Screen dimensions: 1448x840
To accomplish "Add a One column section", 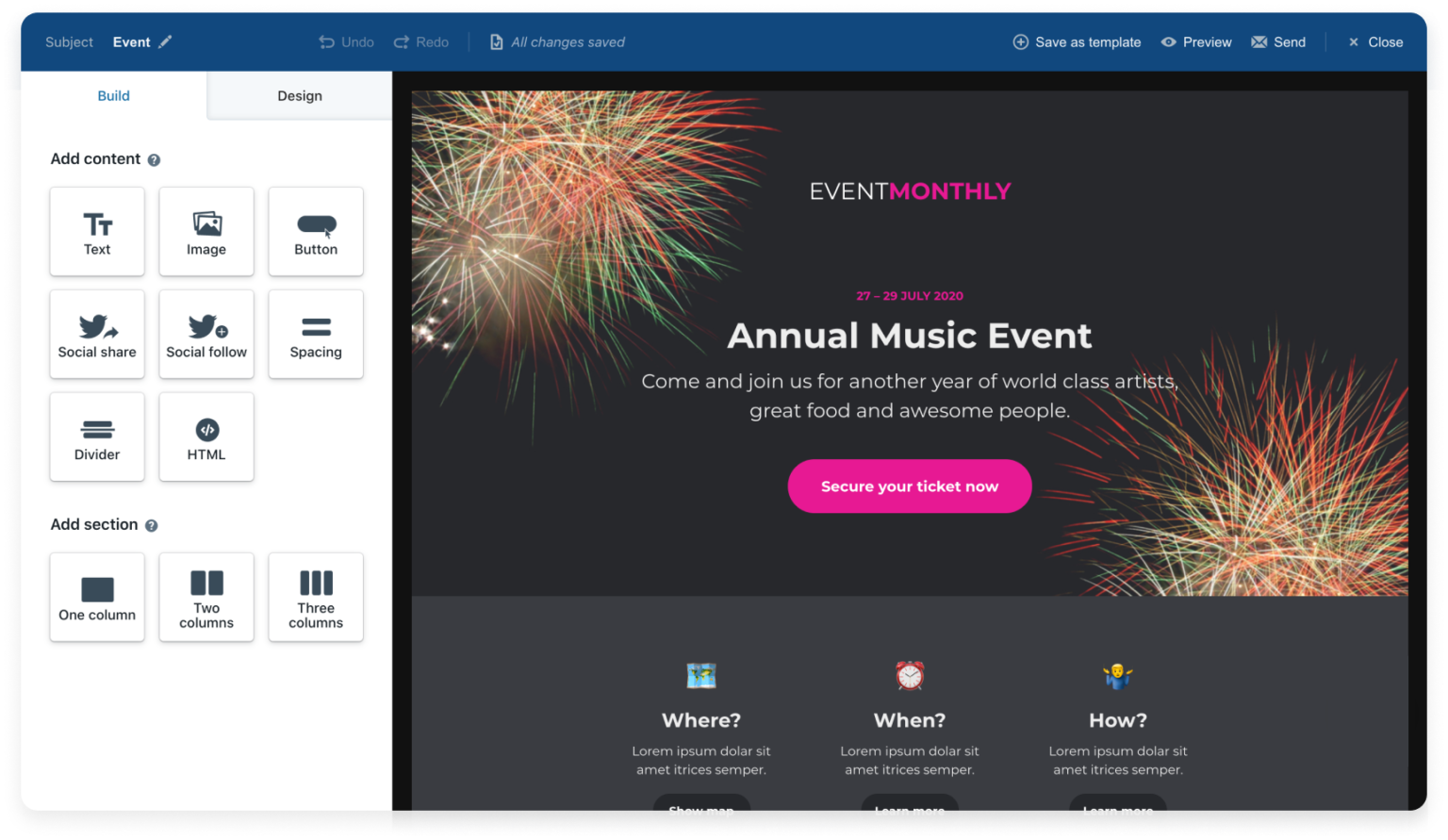I will tap(97, 597).
